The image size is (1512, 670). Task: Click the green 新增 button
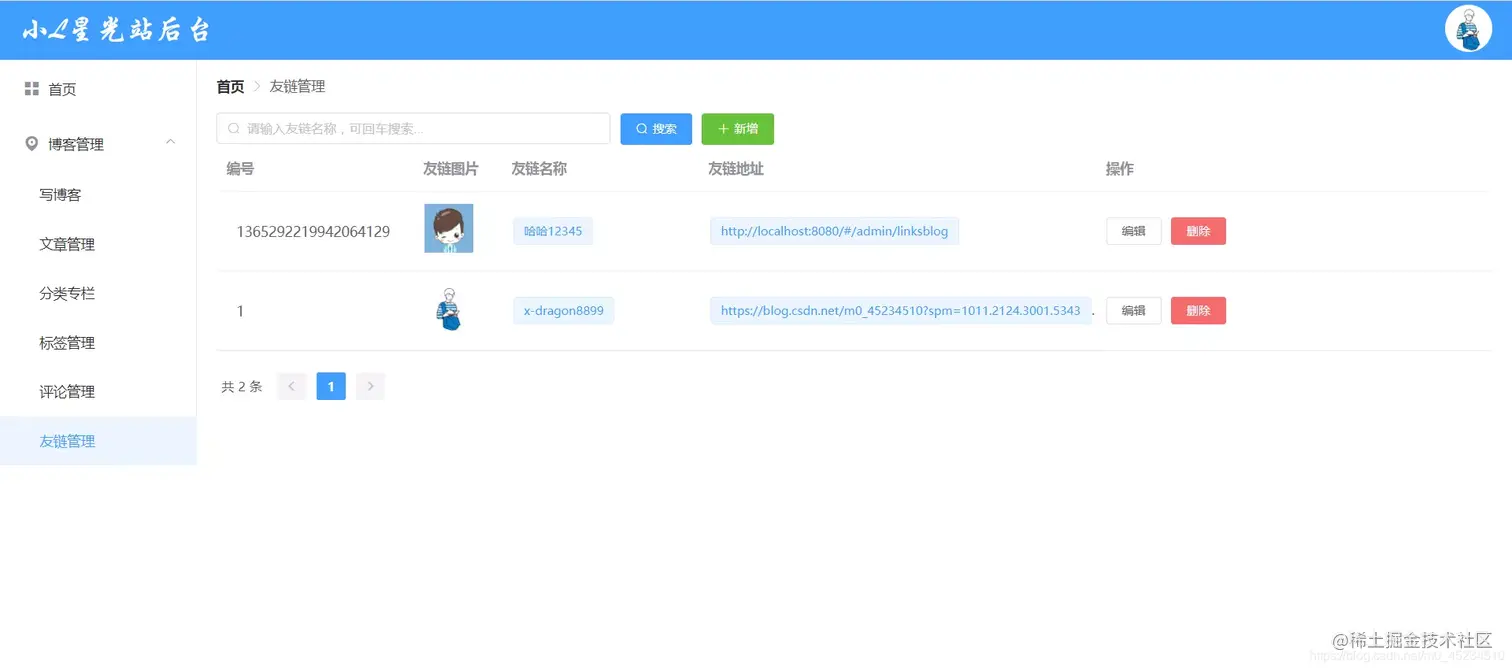(x=737, y=128)
